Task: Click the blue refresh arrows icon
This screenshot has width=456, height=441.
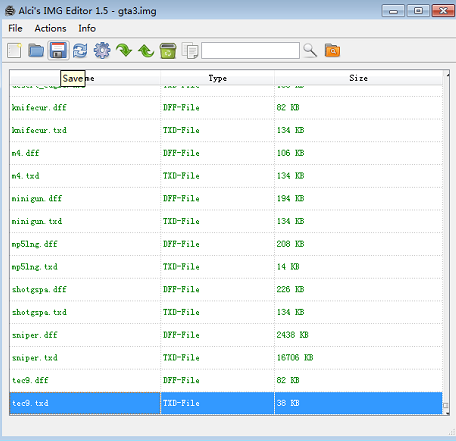Action: [x=80, y=51]
